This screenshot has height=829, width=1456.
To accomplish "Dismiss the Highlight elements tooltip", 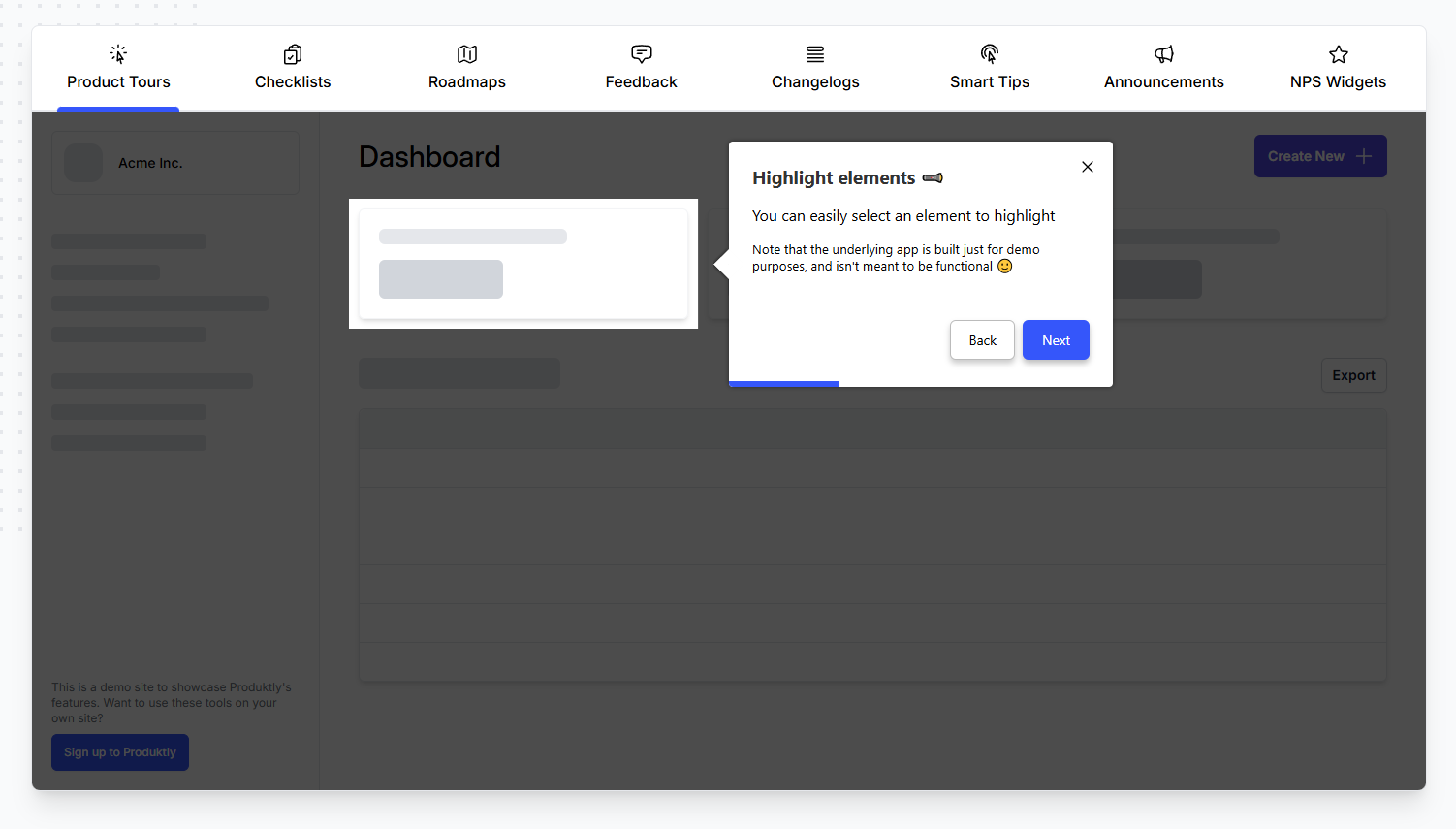I will [x=1087, y=166].
